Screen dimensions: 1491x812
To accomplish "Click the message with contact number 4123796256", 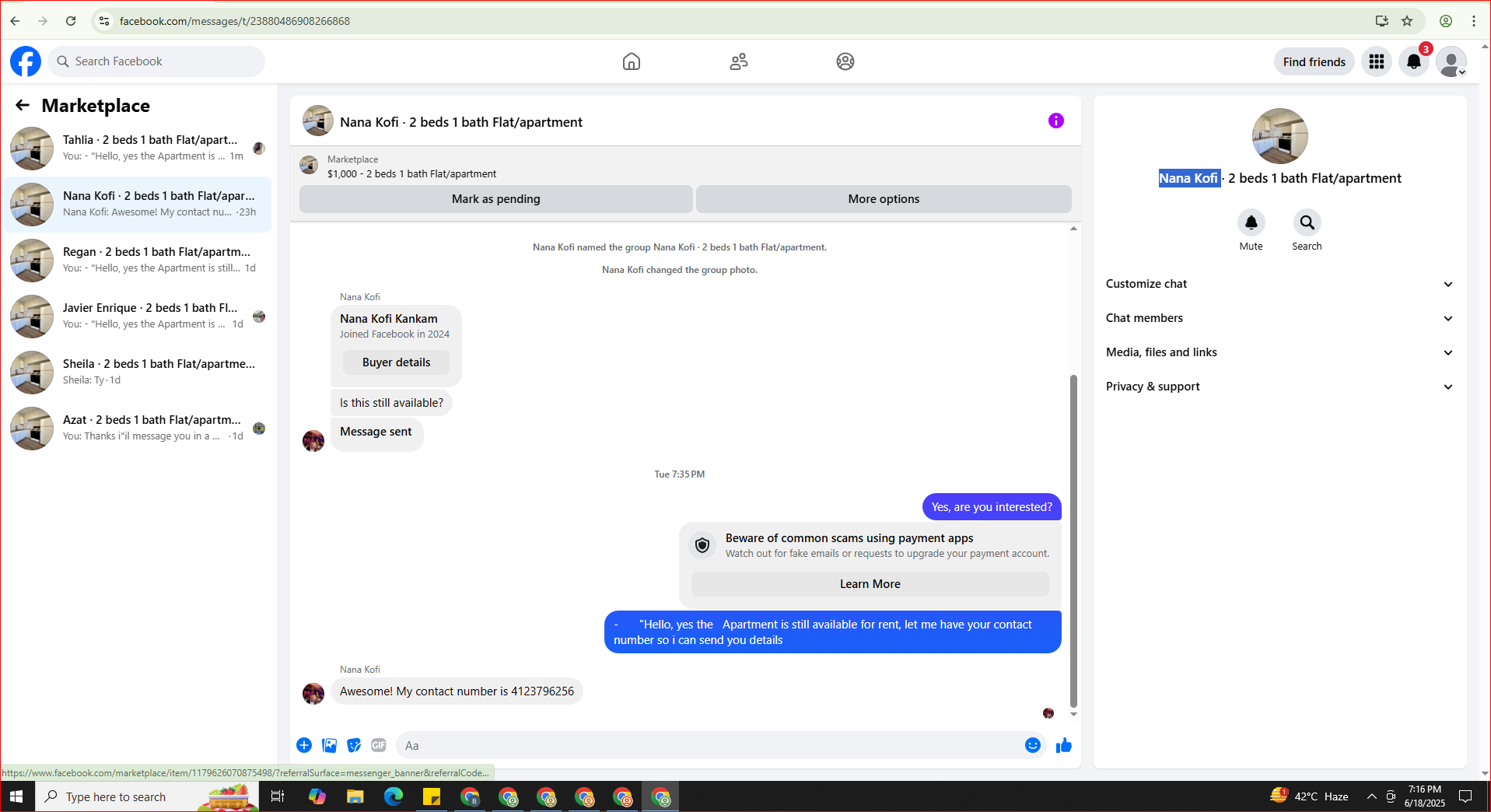I will (457, 691).
